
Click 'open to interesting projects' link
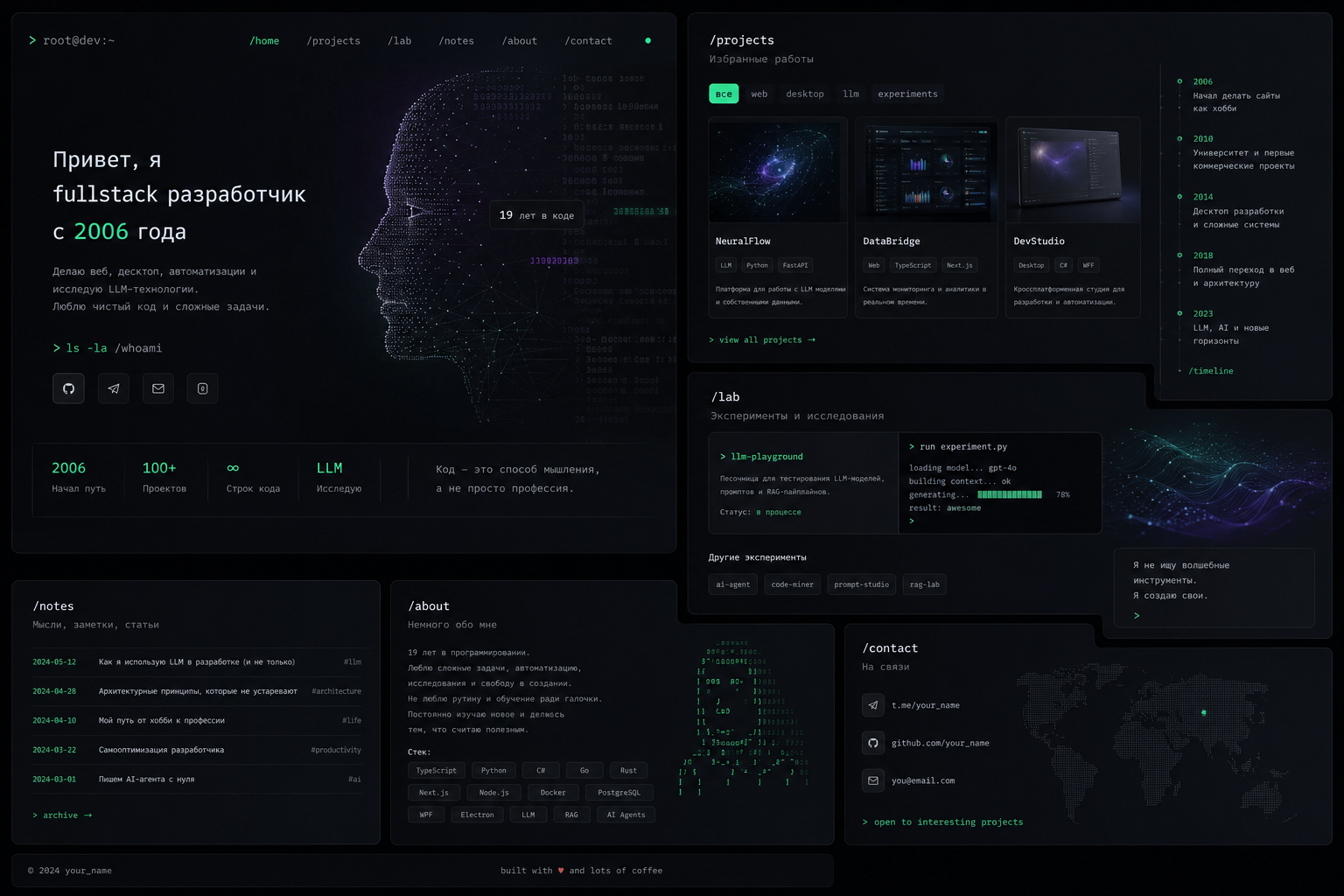click(x=942, y=822)
